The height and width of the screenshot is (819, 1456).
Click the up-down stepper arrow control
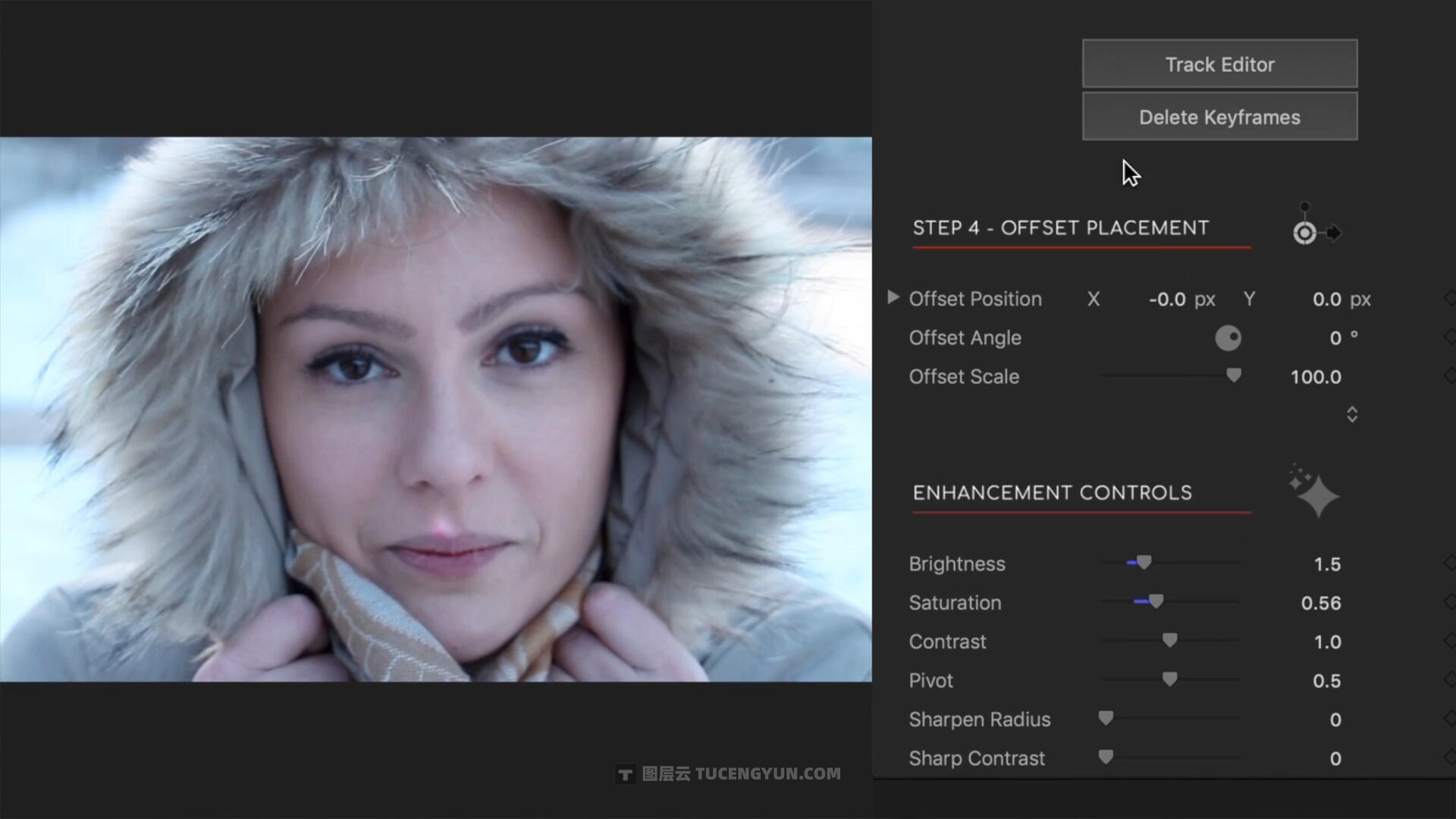point(1352,413)
